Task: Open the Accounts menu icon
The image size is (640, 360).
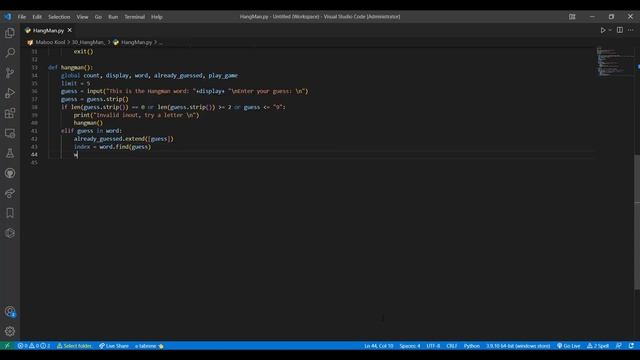Action: click(10, 312)
